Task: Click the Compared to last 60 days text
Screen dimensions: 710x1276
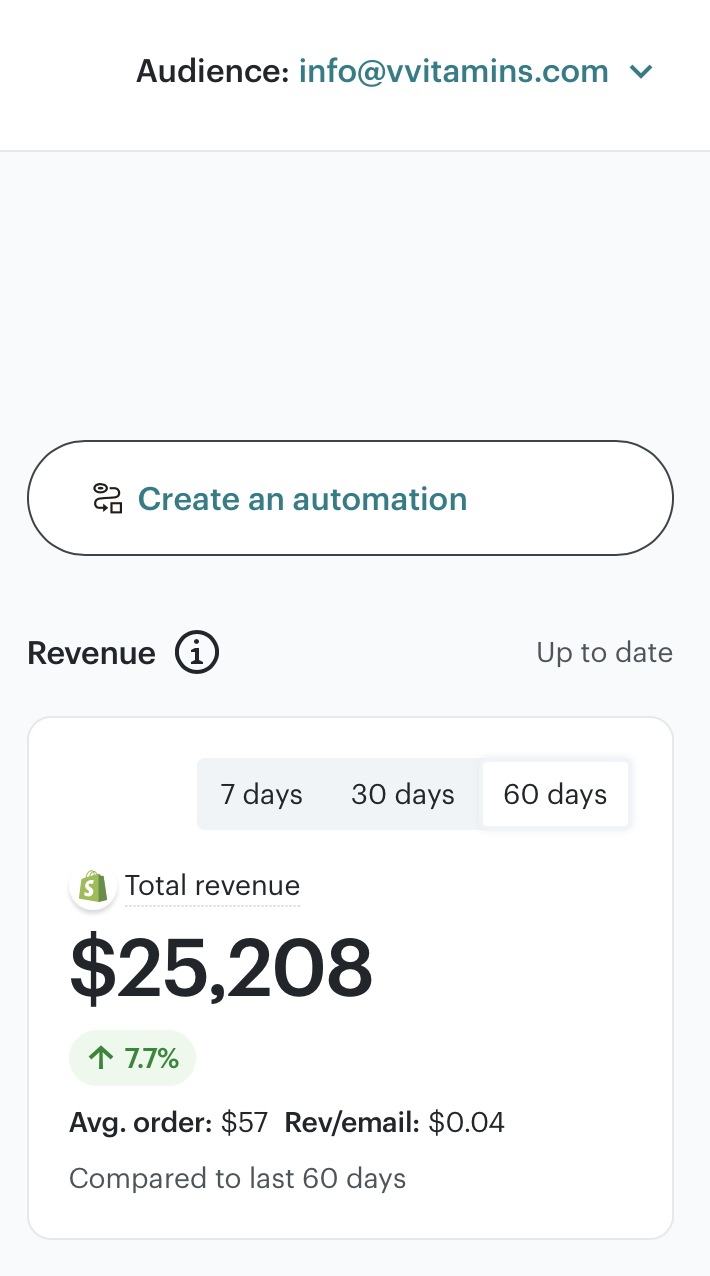Action: tap(237, 1179)
